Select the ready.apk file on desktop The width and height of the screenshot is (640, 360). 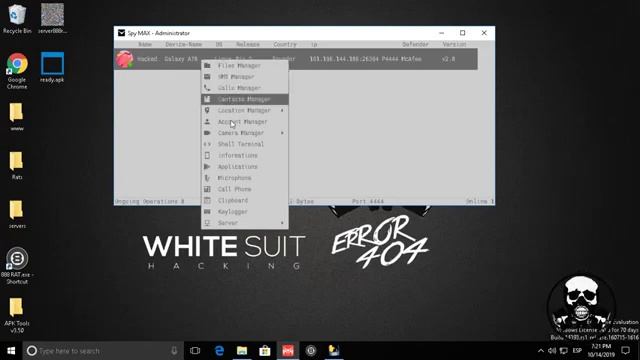click(52, 67)
